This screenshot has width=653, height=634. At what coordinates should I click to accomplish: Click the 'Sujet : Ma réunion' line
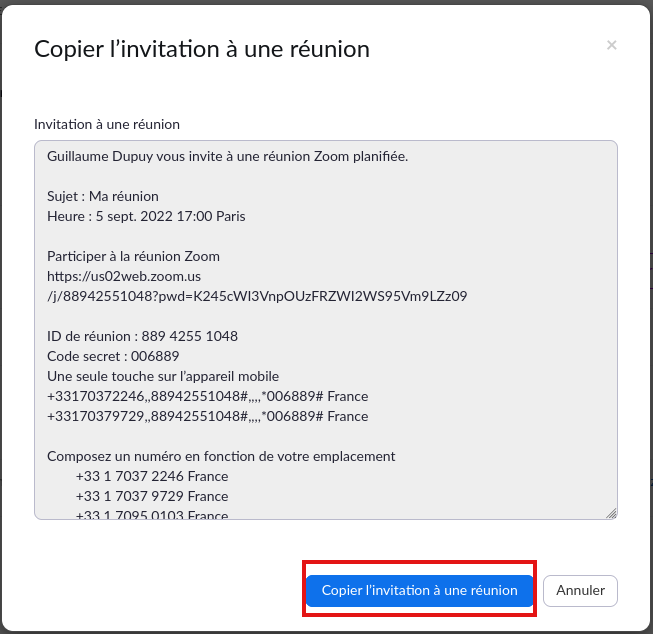pos(103,196)
